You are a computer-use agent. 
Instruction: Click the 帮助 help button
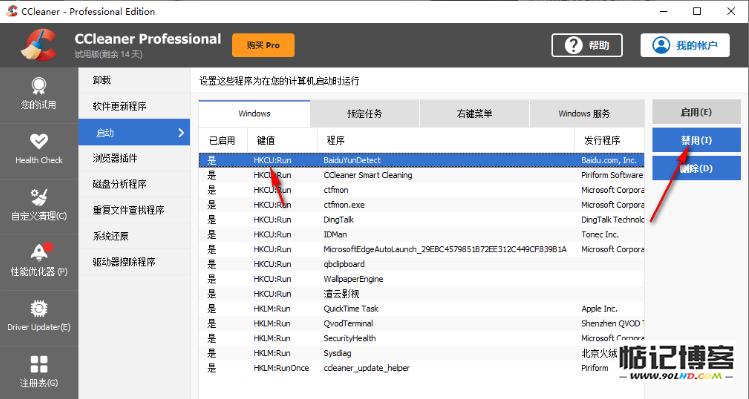(x=587, y=45)
